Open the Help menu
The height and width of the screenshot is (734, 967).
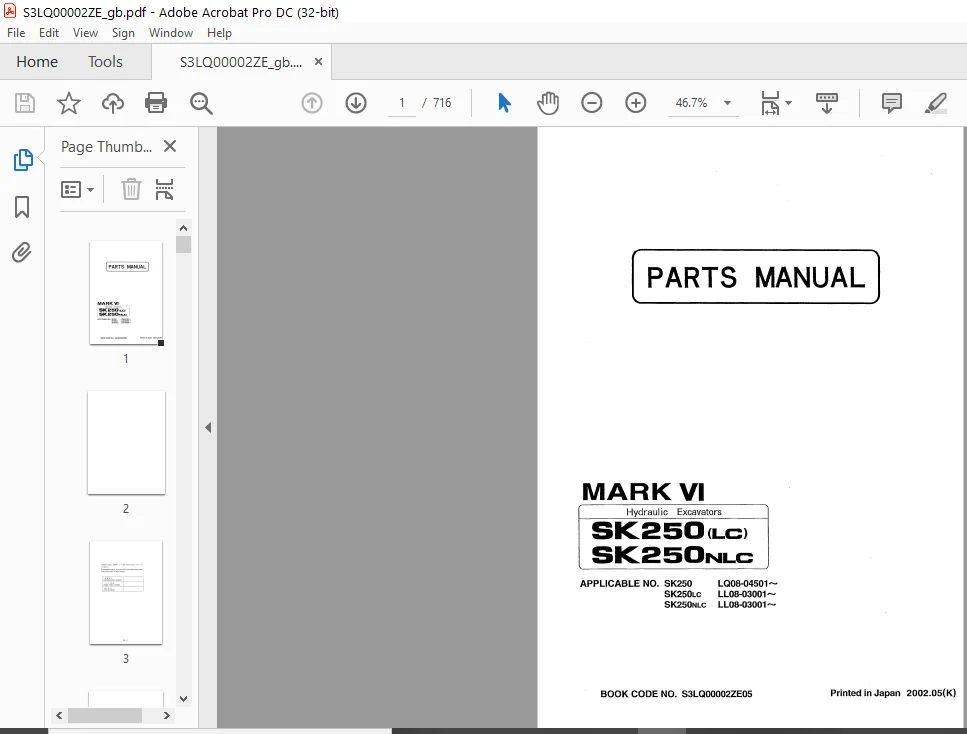[219, 33]
